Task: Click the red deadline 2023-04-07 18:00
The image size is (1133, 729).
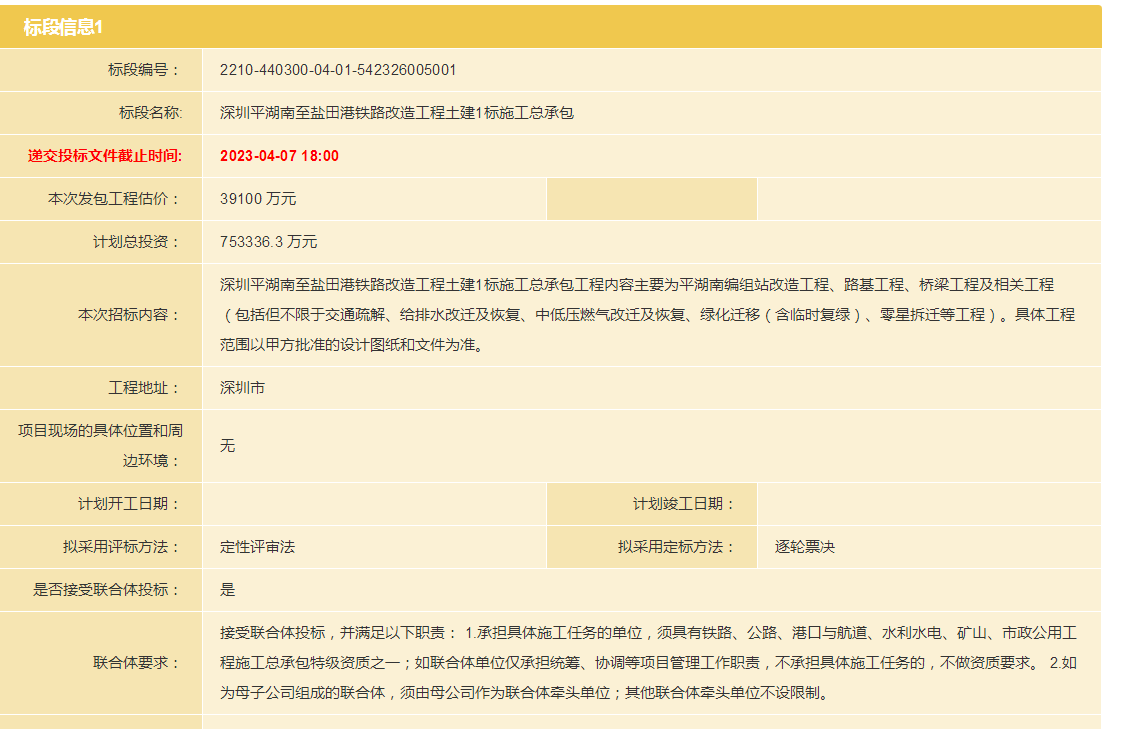Action: pos(279,156)
